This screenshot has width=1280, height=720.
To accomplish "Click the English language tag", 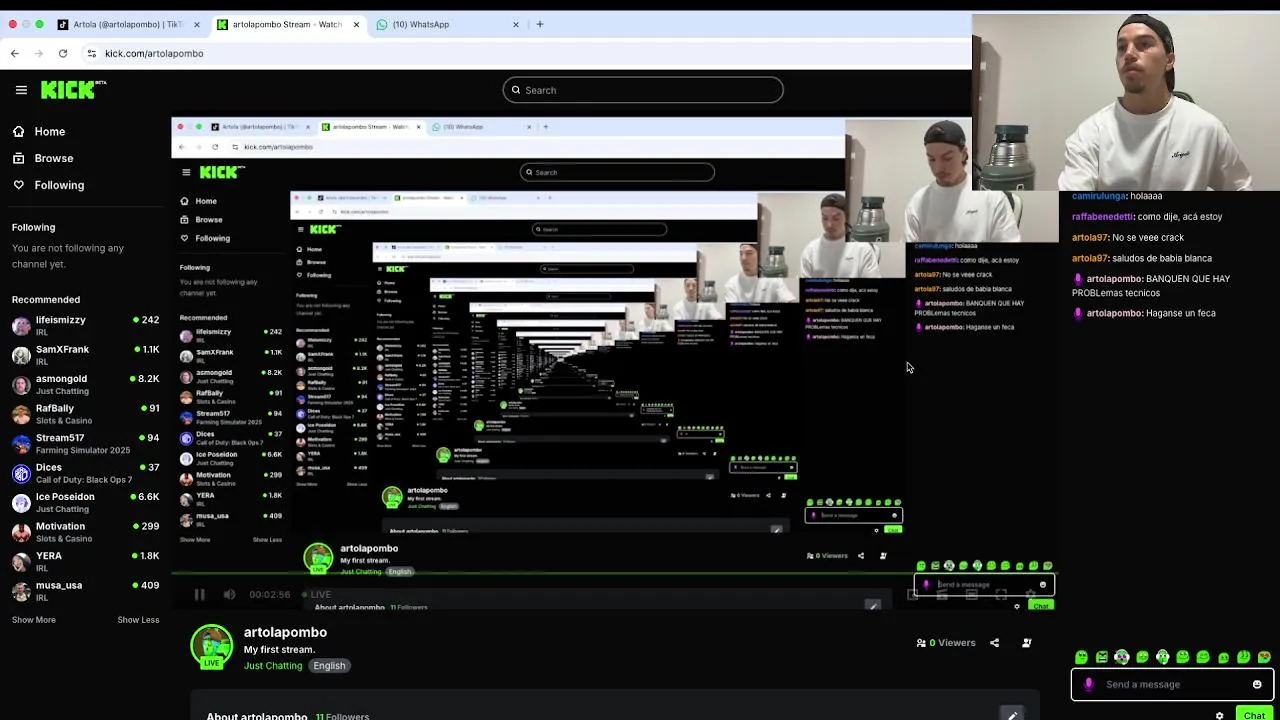I will tap(329, 666).
